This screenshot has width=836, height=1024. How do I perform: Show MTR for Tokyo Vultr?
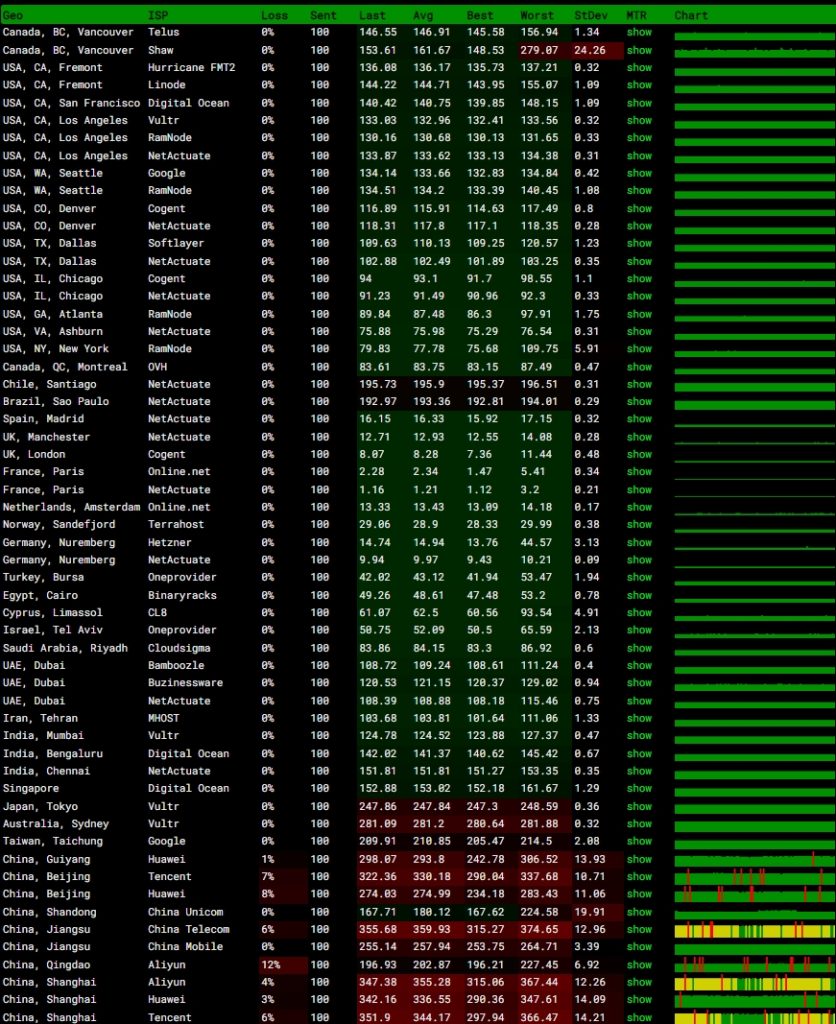639,807
